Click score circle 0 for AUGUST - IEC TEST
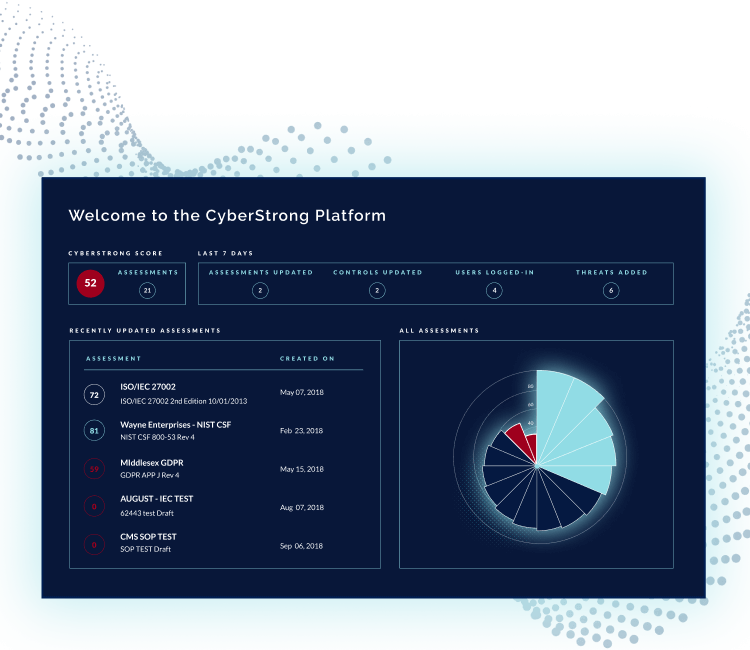 pyautogui.click(x=94, y=506)
